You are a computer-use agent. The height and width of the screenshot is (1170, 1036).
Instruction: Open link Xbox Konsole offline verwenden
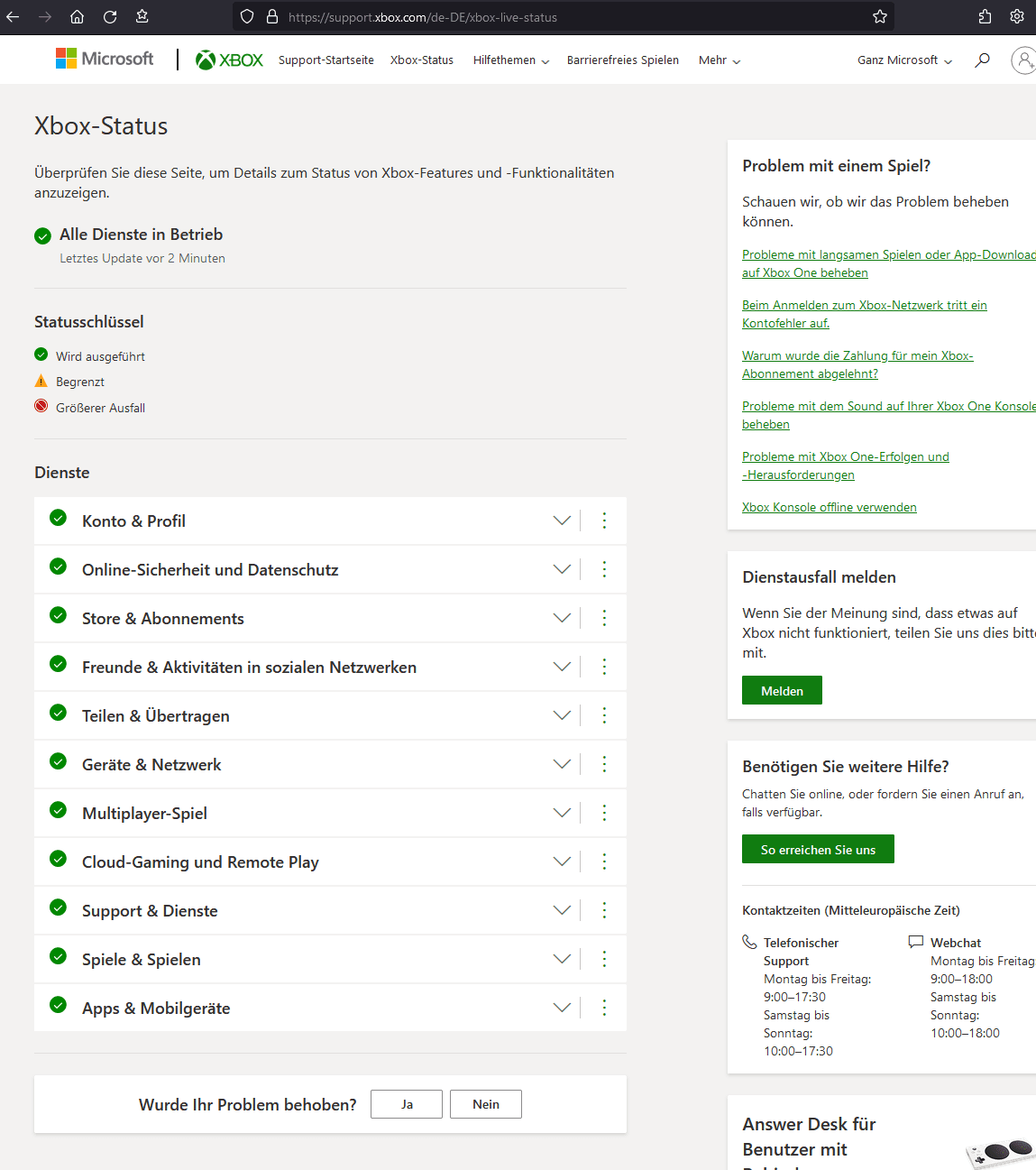830,507
